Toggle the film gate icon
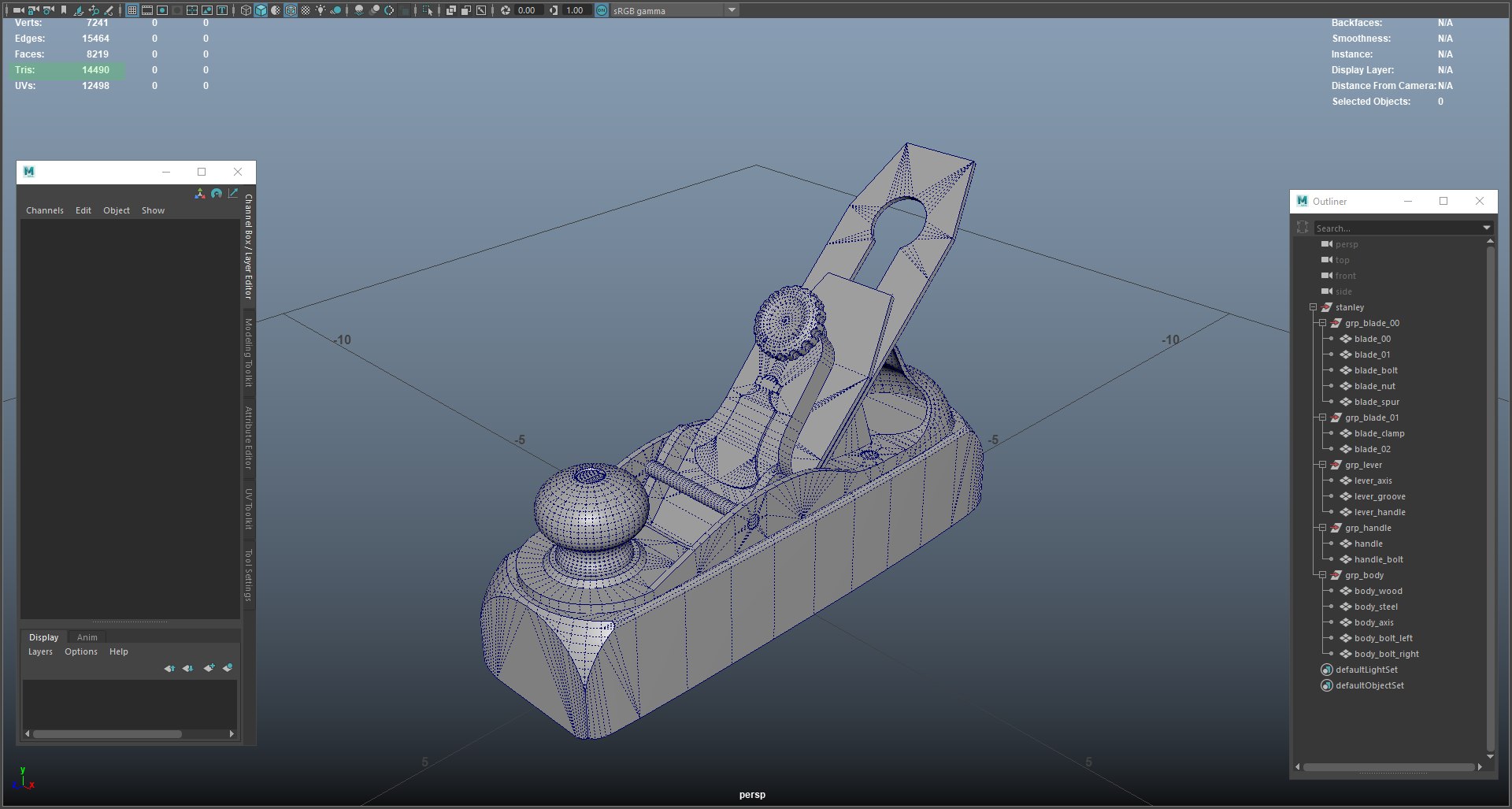Viewport: 1512px width, 809px height. click(x=147, y=10)
